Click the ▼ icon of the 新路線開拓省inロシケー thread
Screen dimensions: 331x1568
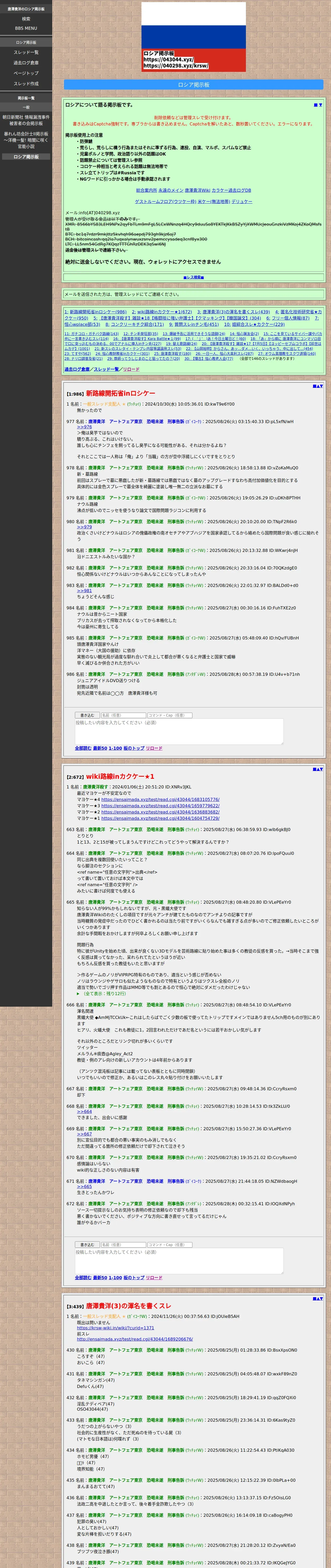(x=321, y=386)
